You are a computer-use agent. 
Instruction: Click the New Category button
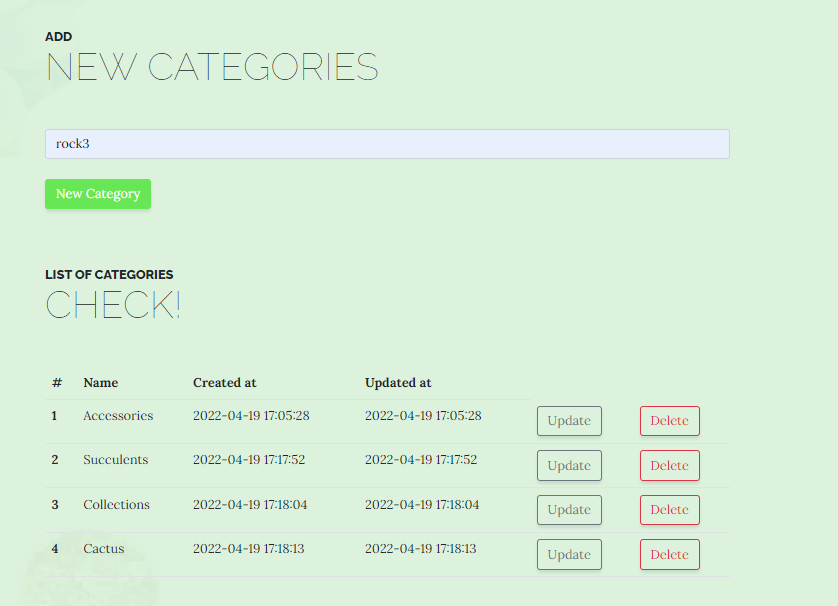pyautogui.click(x=97, y=194)
